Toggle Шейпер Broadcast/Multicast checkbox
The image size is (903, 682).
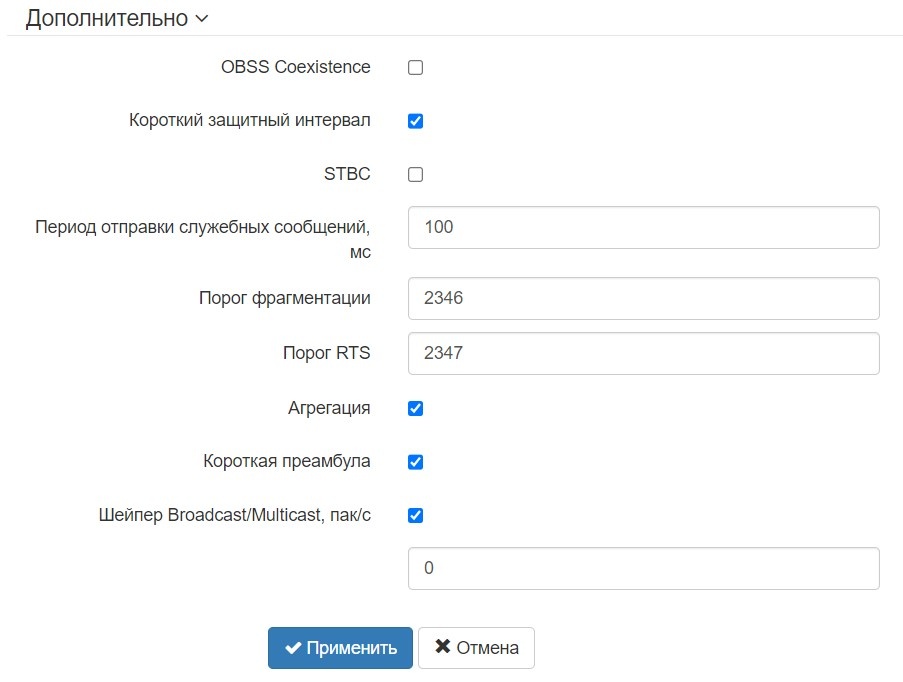(416, 516)
